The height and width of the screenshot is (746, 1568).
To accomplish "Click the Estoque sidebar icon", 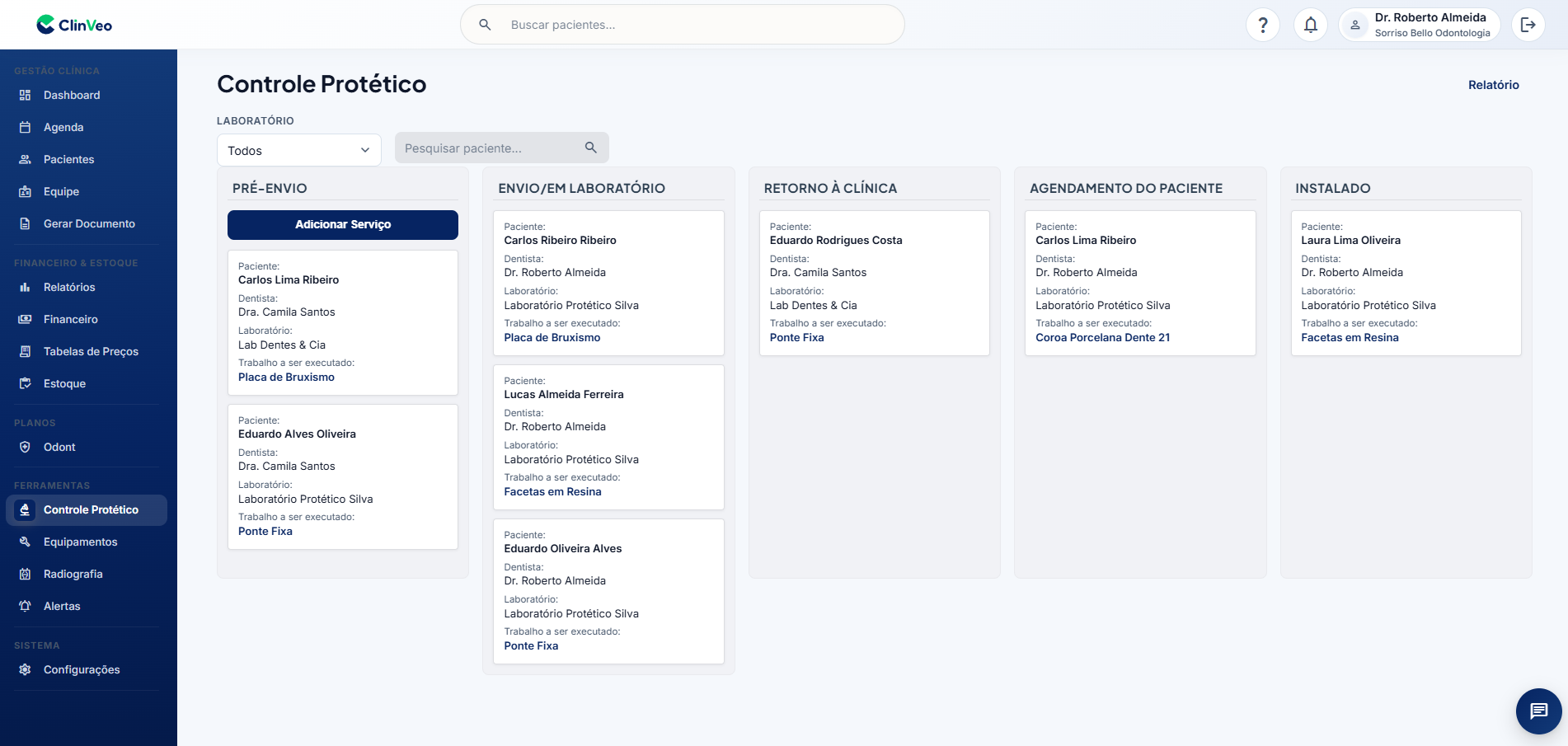I will 25,383.
